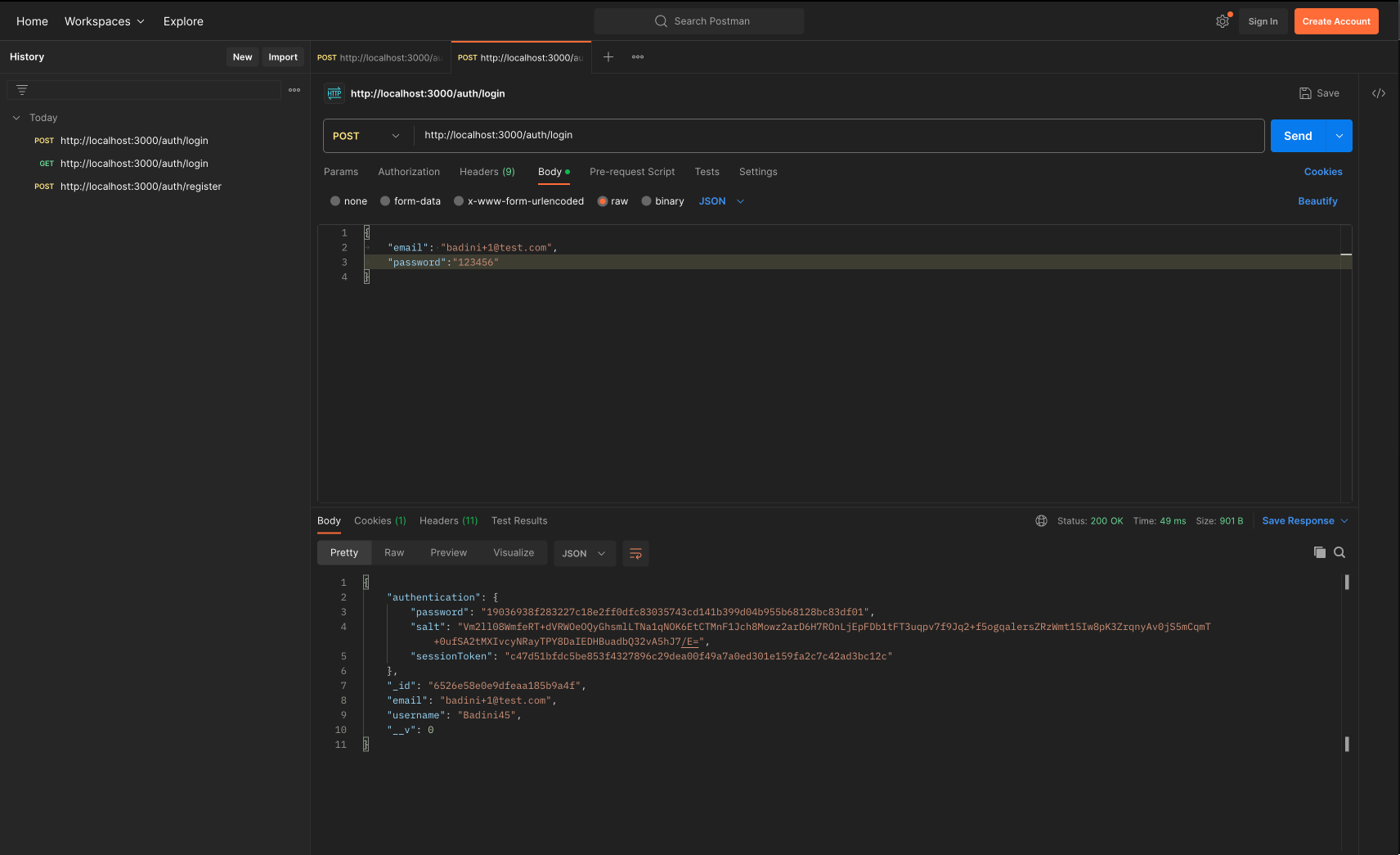The width and height of the screenshot is (1400, 855).
Task: Open request body JSON format dropdown
Action: click(x=721, y=201)
